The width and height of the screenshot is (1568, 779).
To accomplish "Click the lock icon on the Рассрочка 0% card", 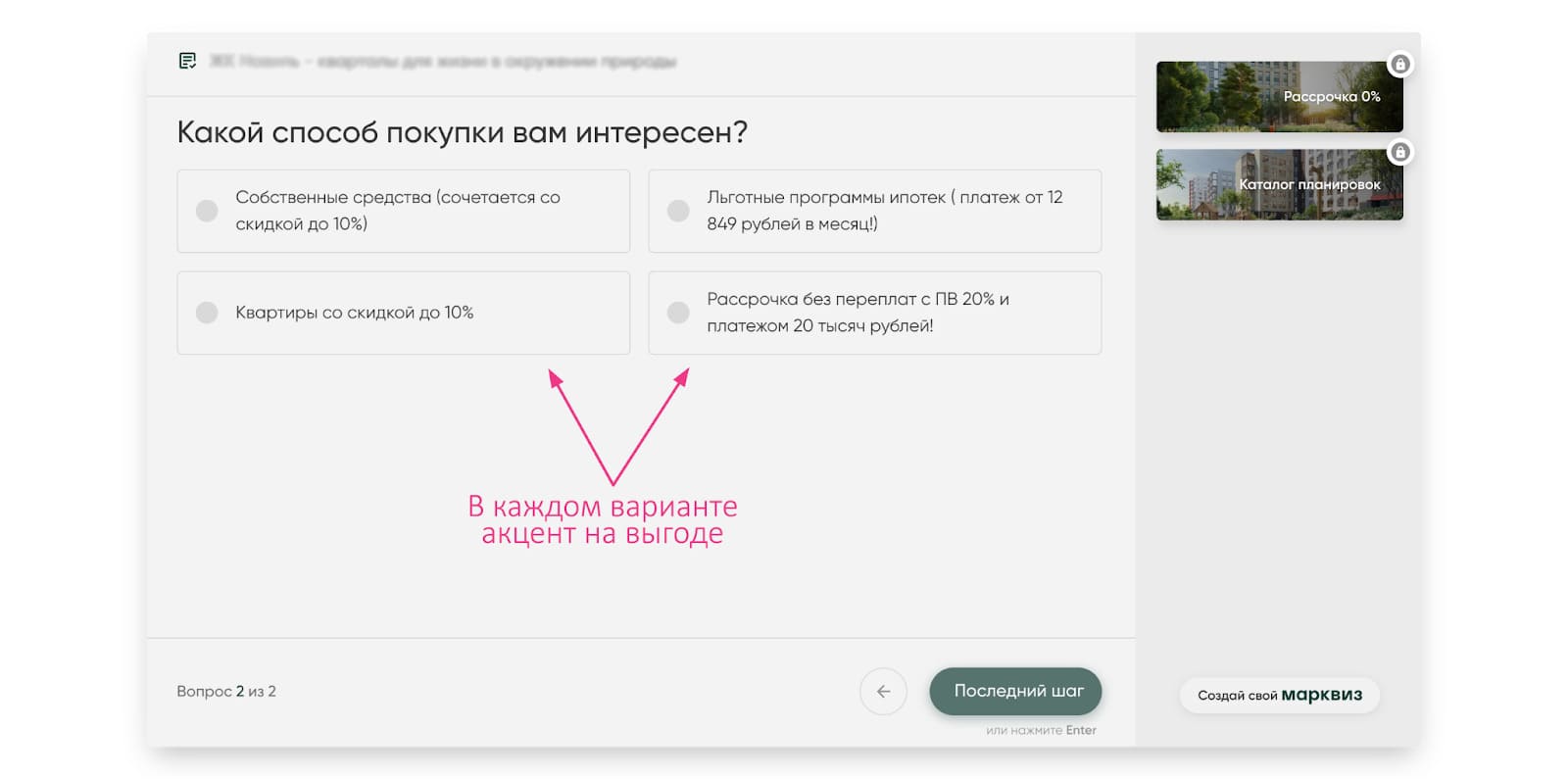I will point(1400,65).
